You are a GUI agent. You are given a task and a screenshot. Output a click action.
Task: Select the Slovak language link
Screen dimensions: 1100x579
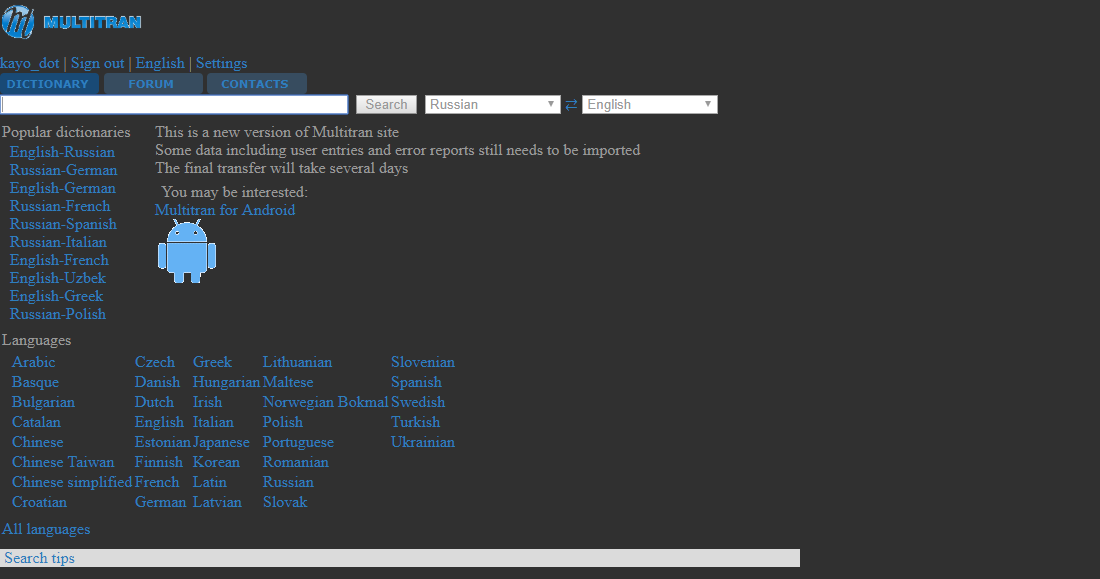pyautogui.click(x=285, y=503)
